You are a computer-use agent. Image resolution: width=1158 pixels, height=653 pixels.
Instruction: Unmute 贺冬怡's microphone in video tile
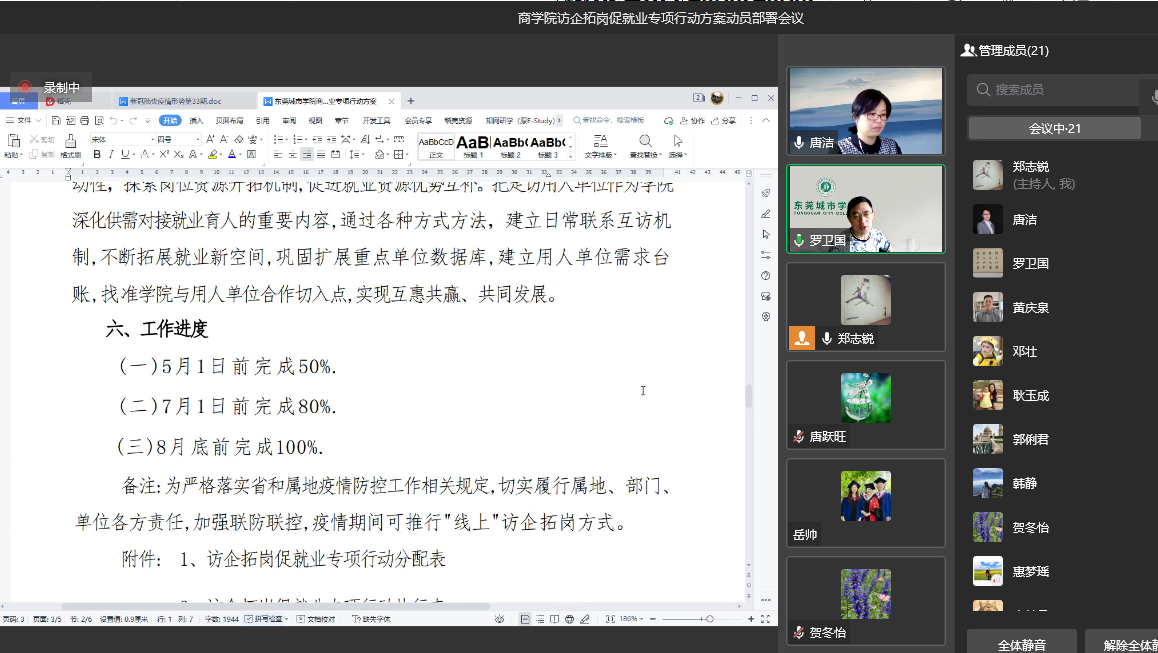pos(798,632)
